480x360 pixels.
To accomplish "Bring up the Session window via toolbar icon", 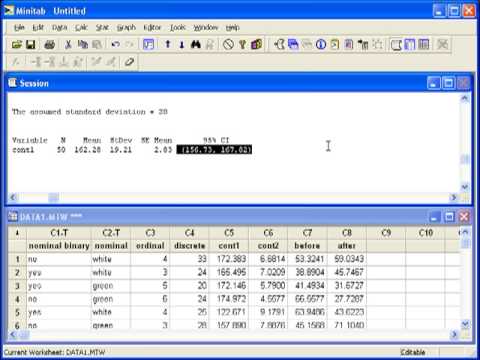I will click(396, 44).
